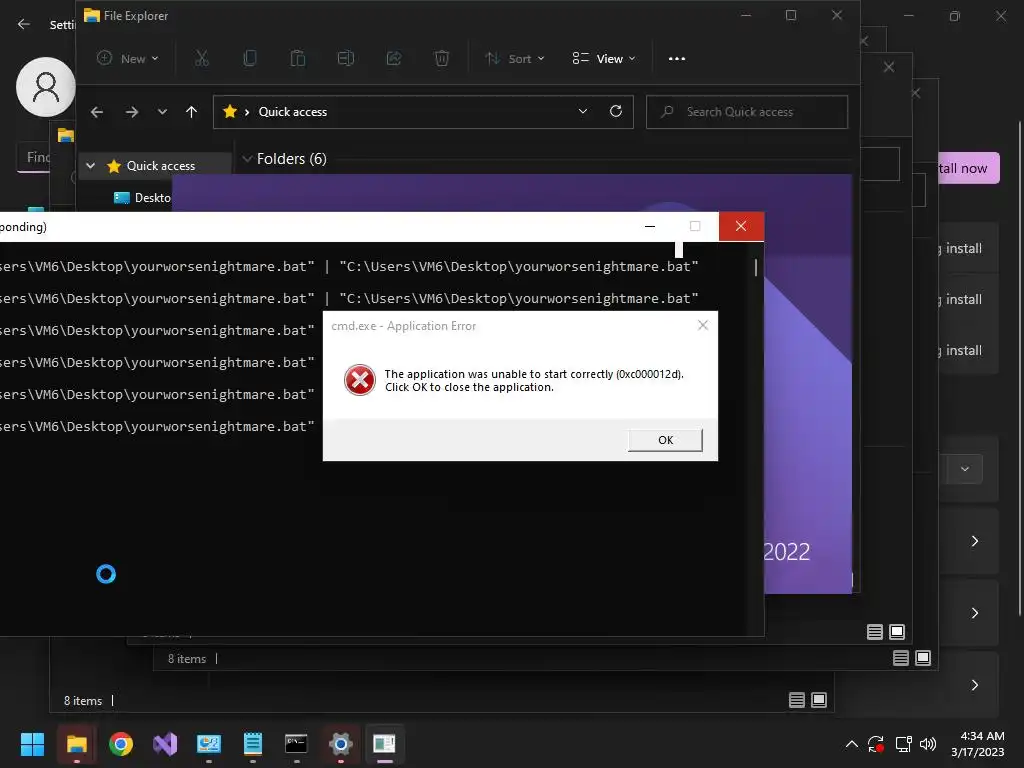Click the Quick access address bar path

[293, 112]
